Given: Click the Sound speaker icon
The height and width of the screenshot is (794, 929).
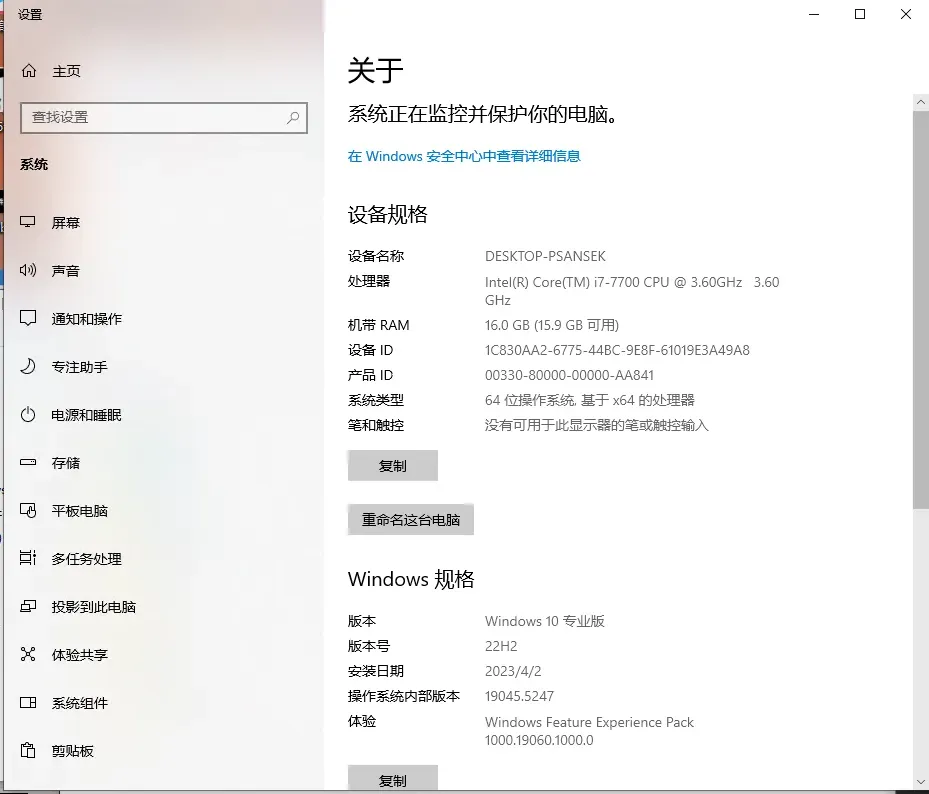Looking at the screenshot, I should 28,270.
